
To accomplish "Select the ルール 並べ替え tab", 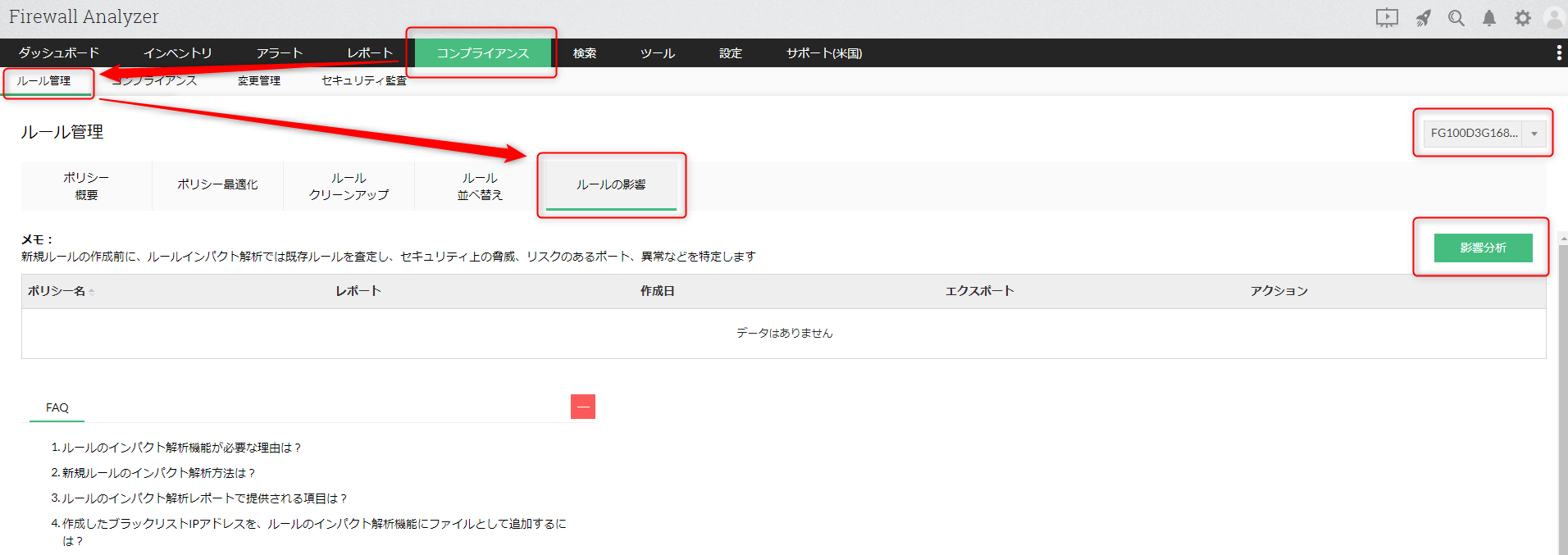I will [480, 186].
